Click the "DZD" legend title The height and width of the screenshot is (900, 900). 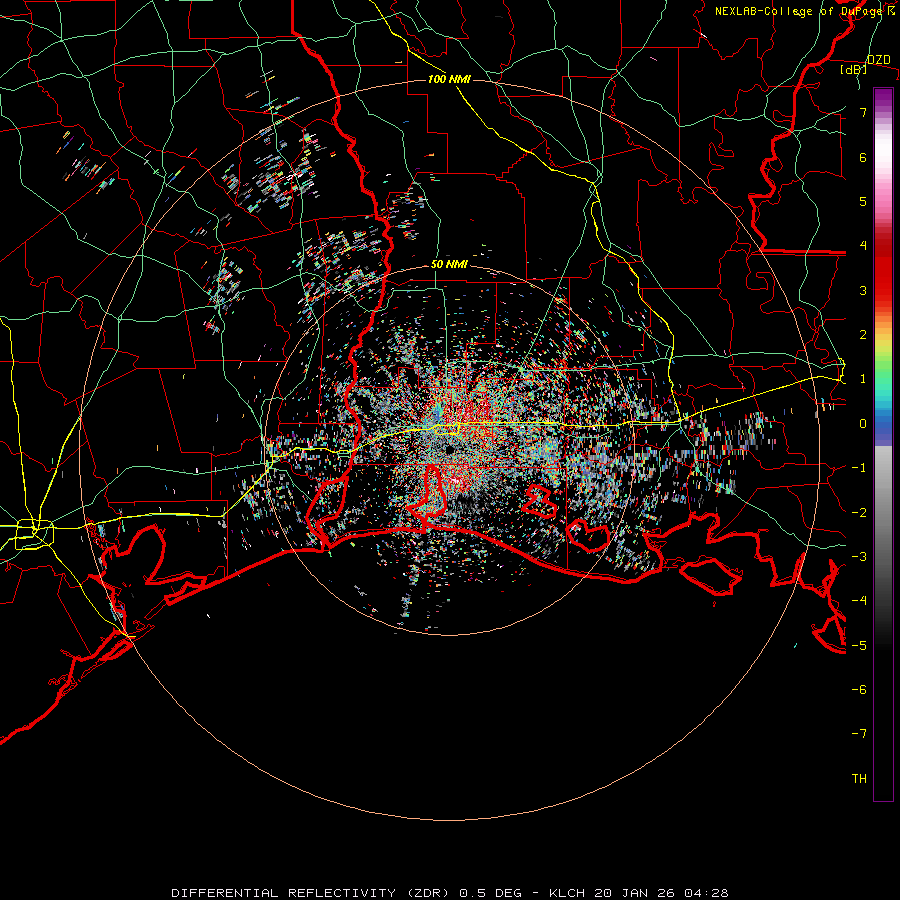(x=879, y=60)
